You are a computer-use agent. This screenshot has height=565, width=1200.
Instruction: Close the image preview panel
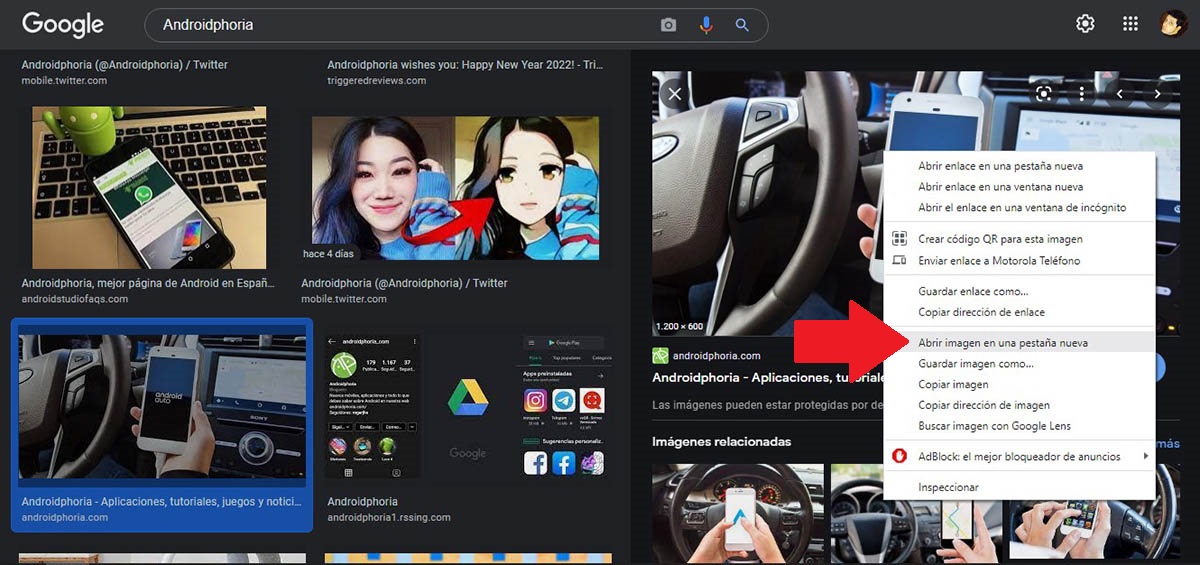[x=675, y=93]
